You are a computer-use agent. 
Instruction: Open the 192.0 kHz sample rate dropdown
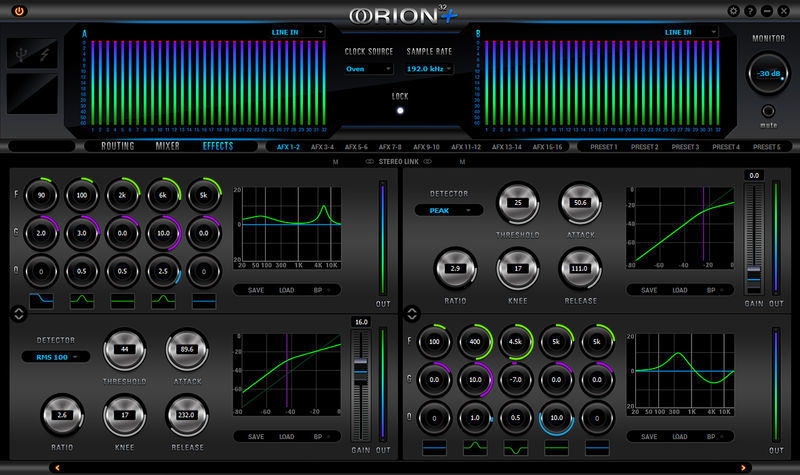(x=429, y=69)
